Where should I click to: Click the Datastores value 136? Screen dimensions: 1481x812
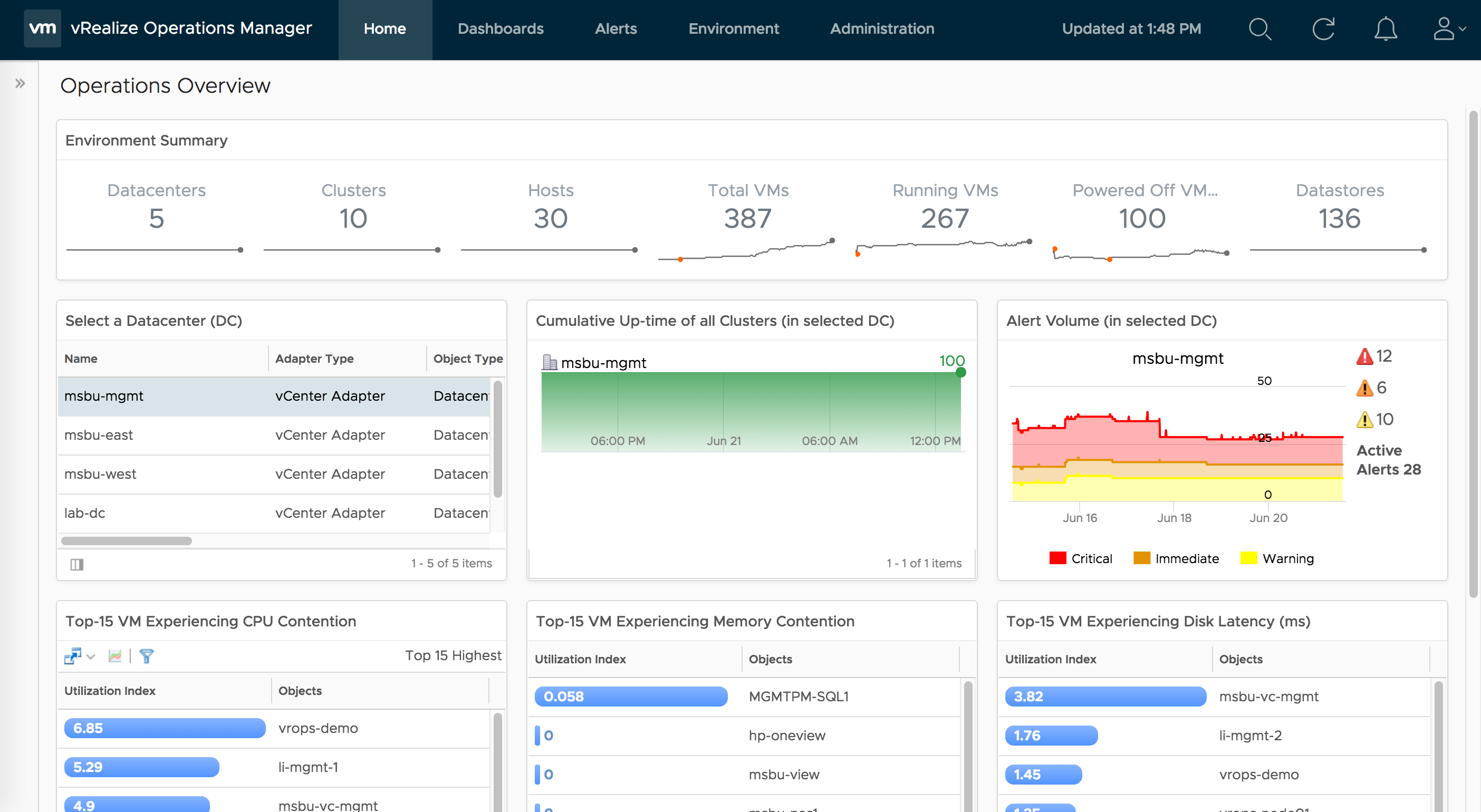[1339, 218]
